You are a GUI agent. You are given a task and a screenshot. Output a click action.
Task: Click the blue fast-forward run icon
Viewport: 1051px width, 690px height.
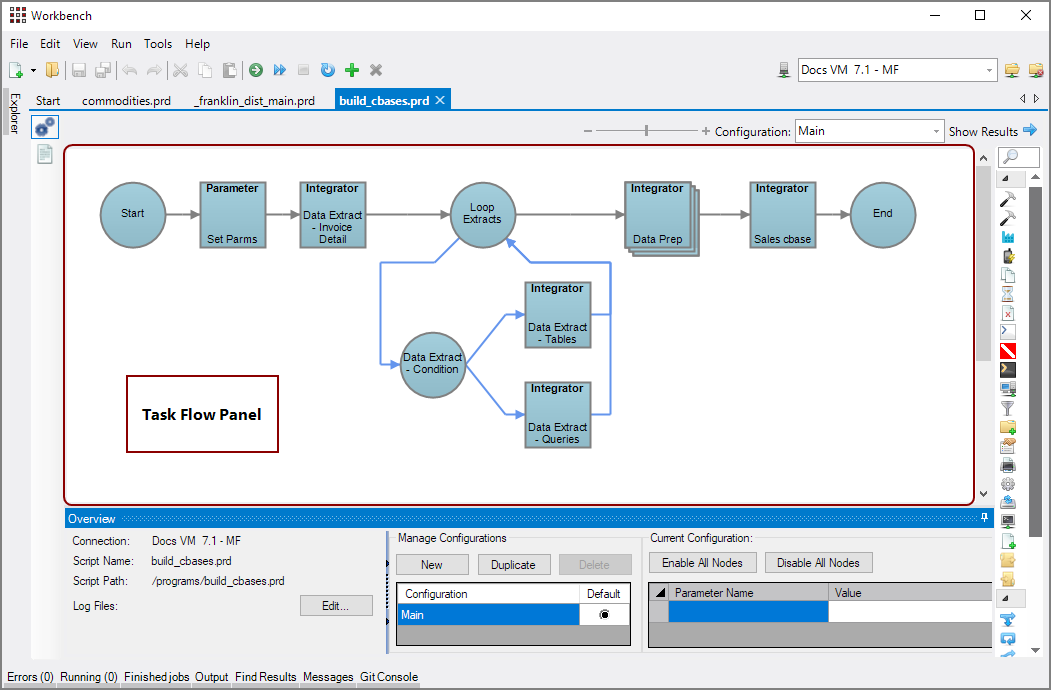pyautogui.click(x=280, y=70)
